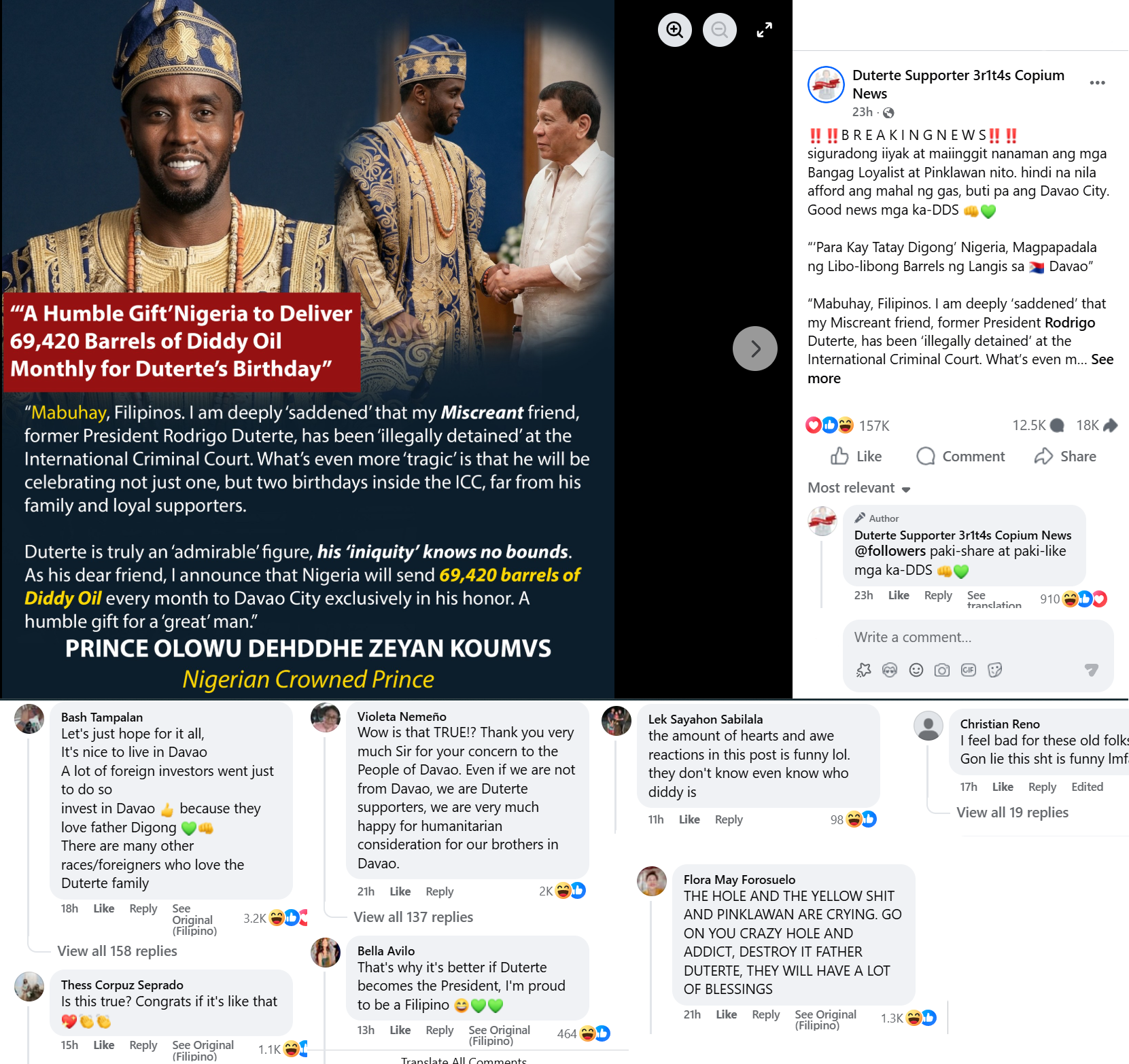Expand View all 137 replies
This screenshot has width=1129, height=1064.
point(413,917)
